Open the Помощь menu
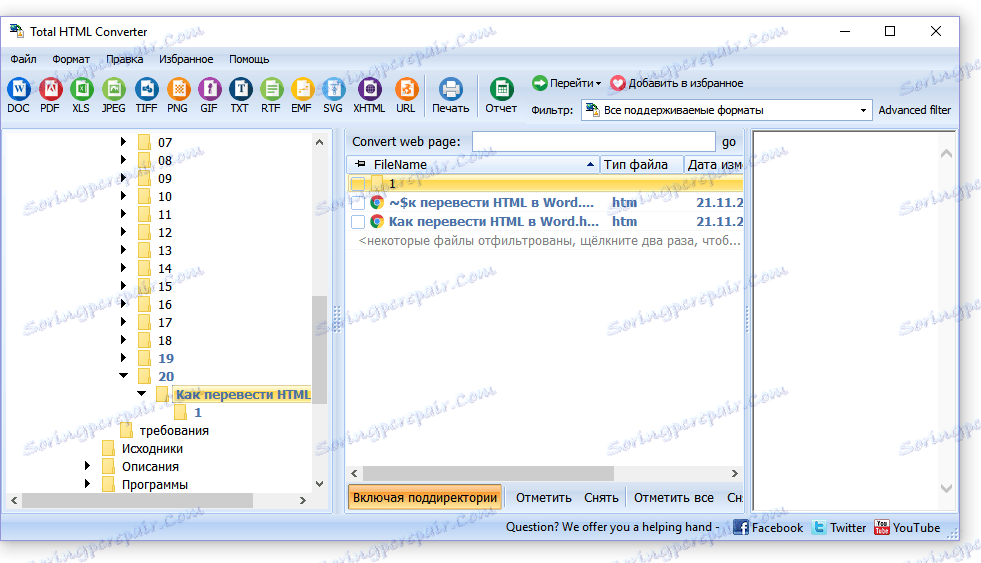This screenshot has width=981, height=563. [249, 59]
